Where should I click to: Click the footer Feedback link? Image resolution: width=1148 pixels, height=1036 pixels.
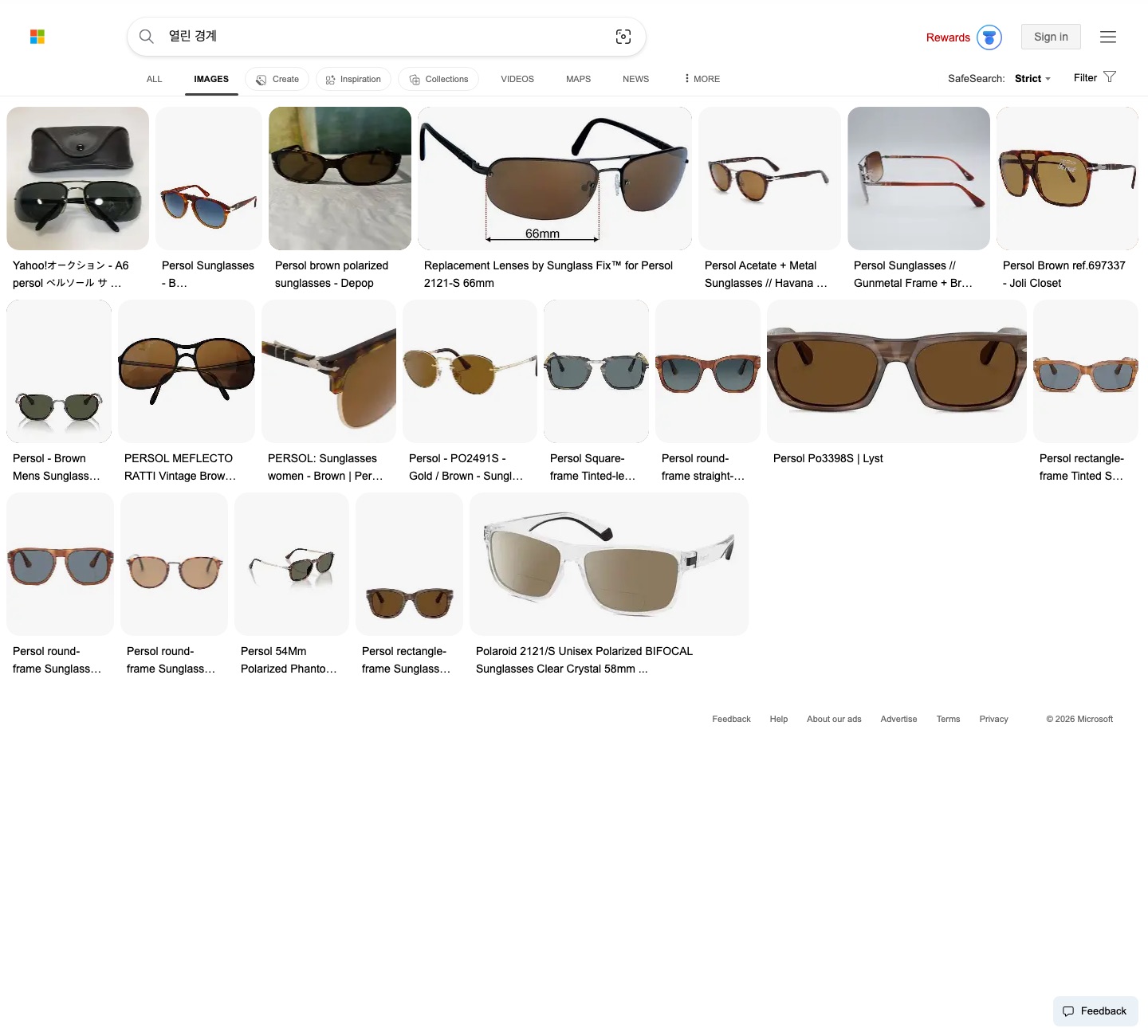731,719
